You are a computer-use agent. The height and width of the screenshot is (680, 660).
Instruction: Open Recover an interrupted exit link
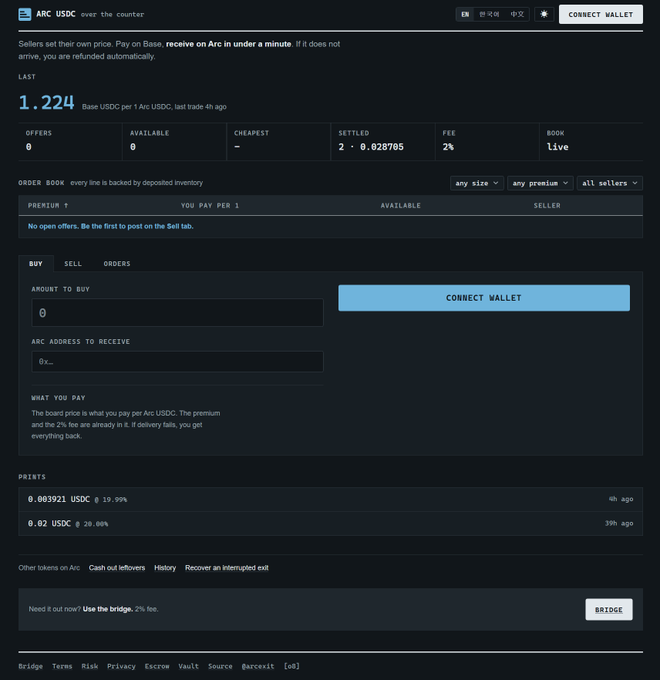(226, 568)
